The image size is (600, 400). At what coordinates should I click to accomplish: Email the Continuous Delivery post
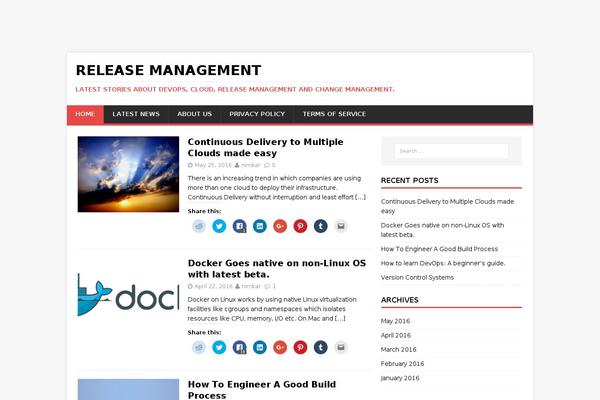[x=341, y=226]
